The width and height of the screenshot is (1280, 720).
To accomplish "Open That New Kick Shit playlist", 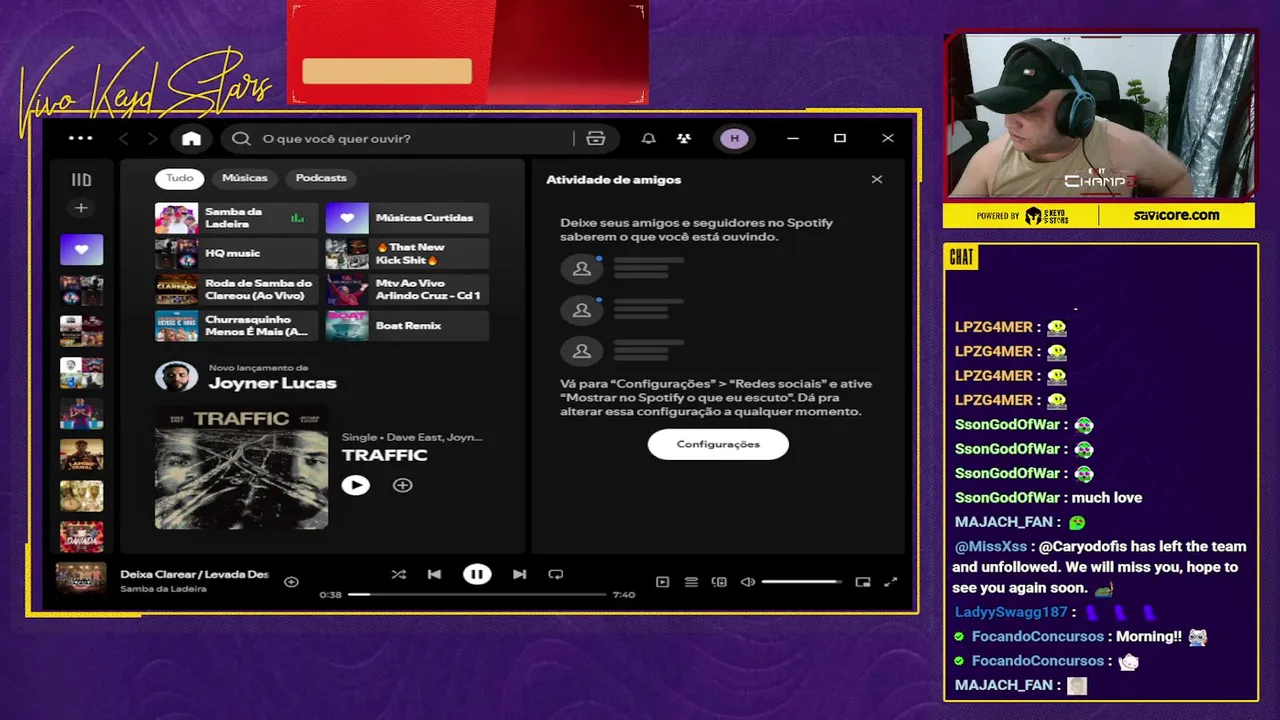I will [x=407, y=254].
